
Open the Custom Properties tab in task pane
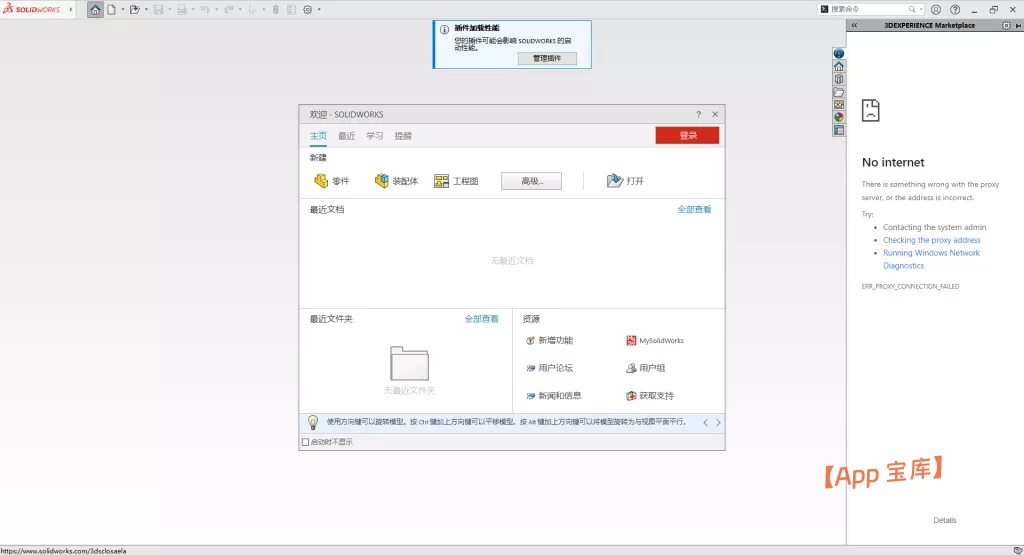pos(839,130)
